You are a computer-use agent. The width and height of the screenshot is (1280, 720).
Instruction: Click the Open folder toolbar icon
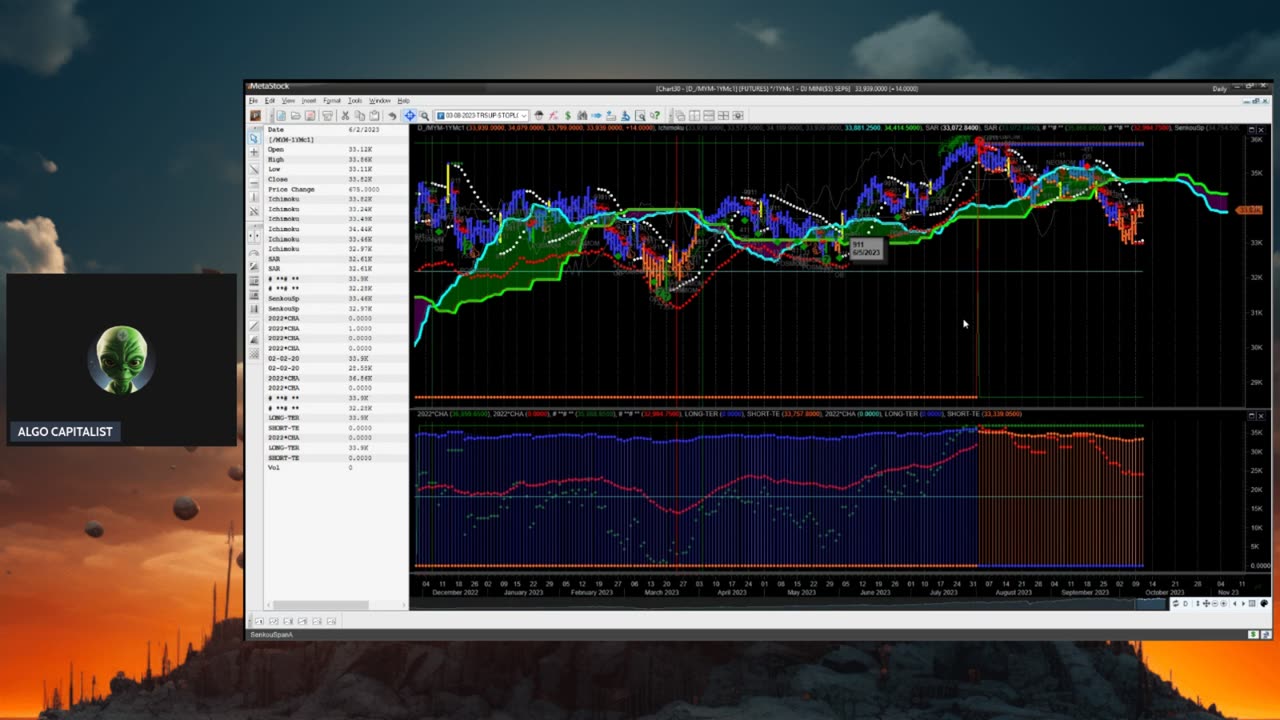point(295,115)
